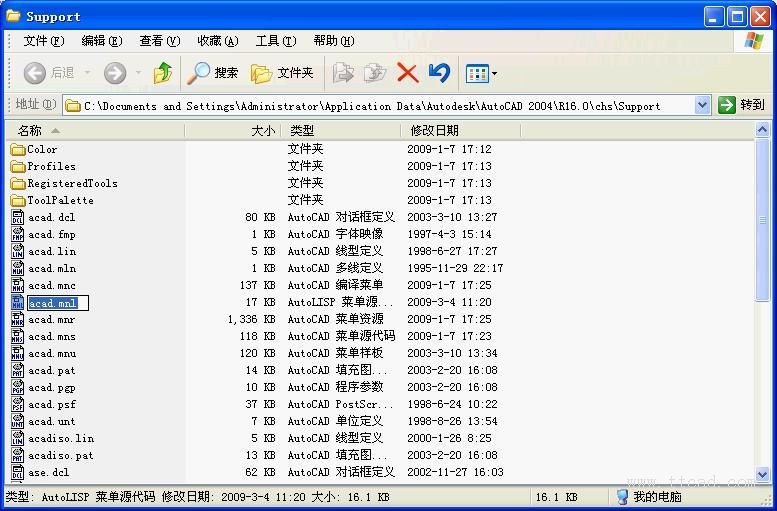777x511 pixels.
Task: Open the Views icon button
Action: point(477,74)
